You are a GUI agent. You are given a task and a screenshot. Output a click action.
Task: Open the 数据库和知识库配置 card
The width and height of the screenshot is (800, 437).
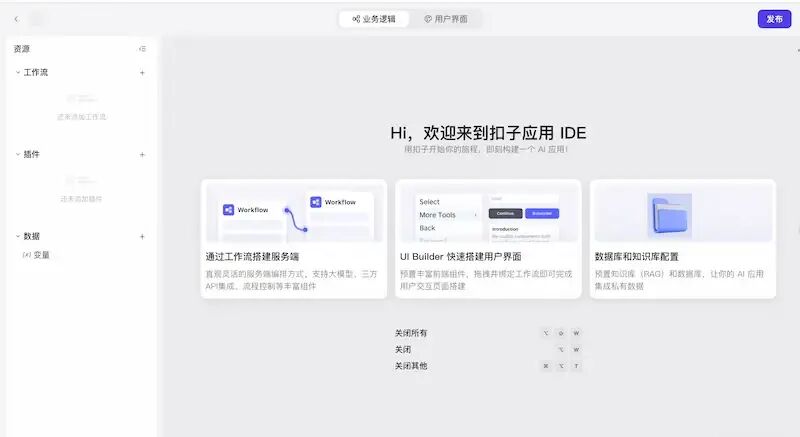[x=683, y=239]
